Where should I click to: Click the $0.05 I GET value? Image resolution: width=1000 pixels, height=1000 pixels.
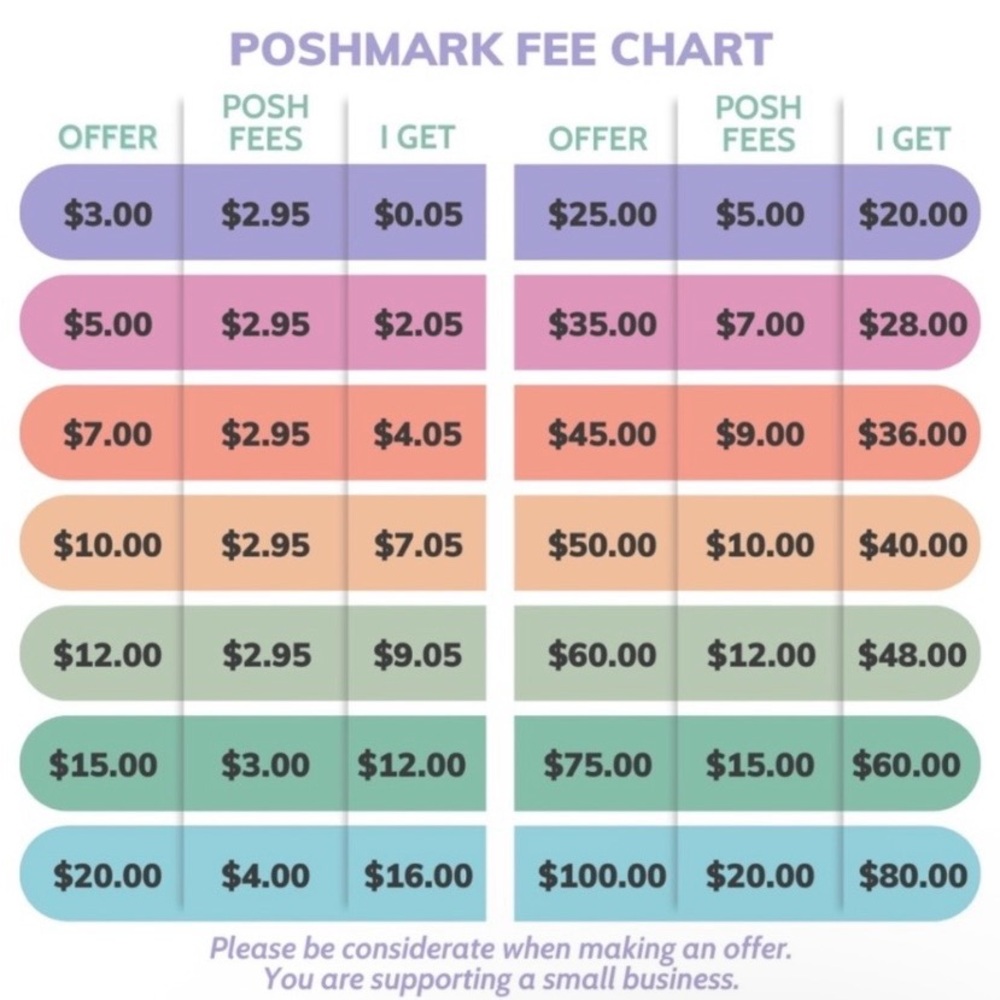tap(418, 214)
